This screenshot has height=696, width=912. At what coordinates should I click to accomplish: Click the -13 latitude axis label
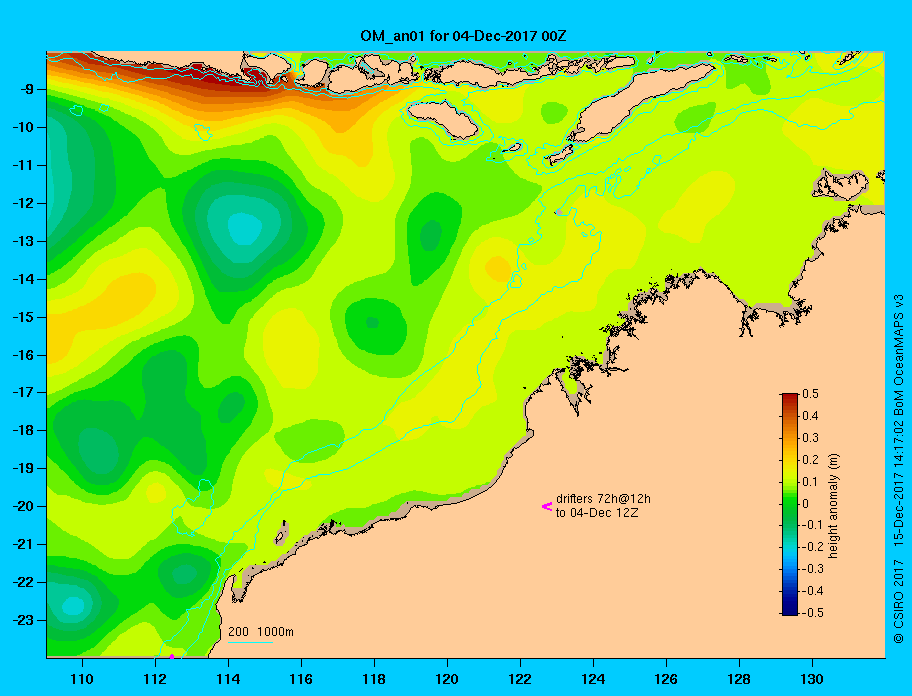[23, 241]
